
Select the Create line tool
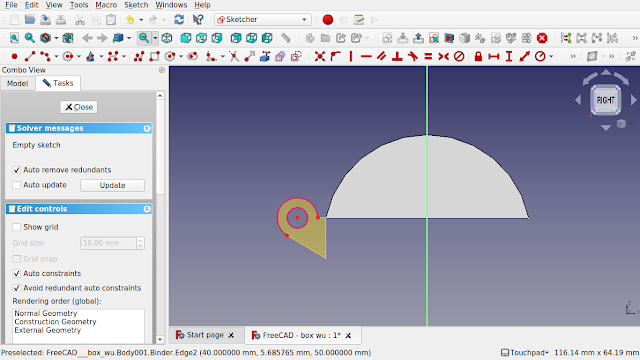click(30, 56)
